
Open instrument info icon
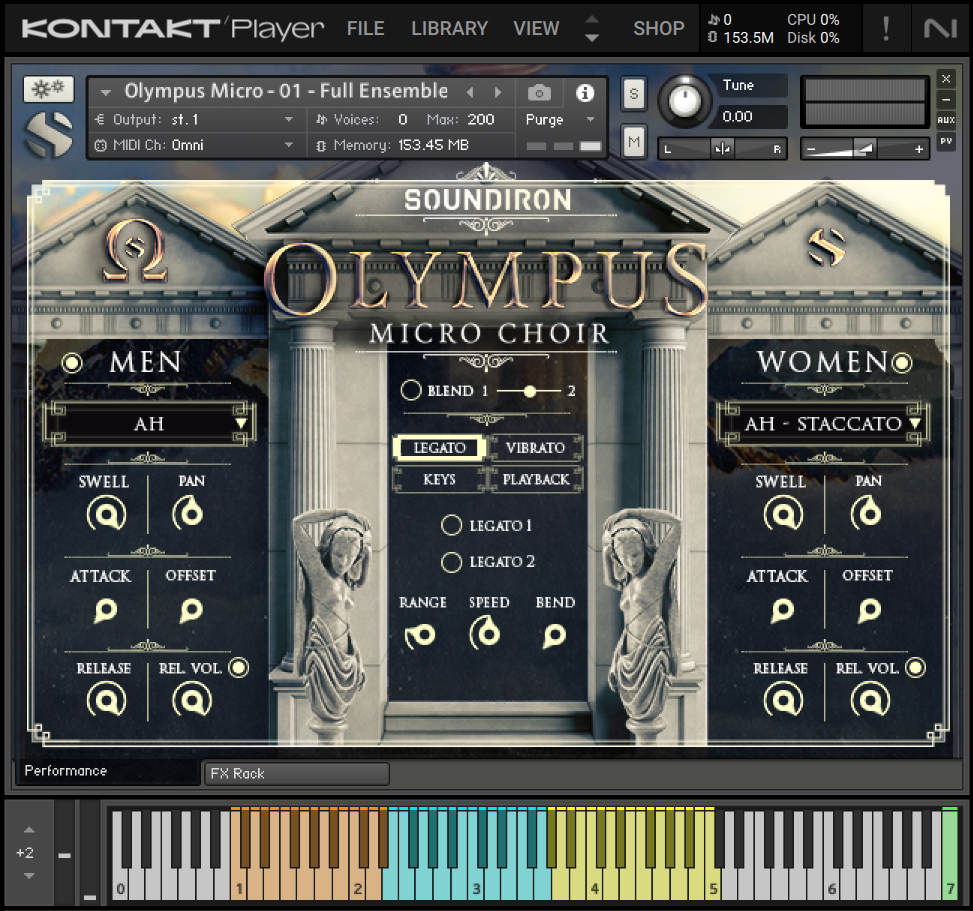585,92
